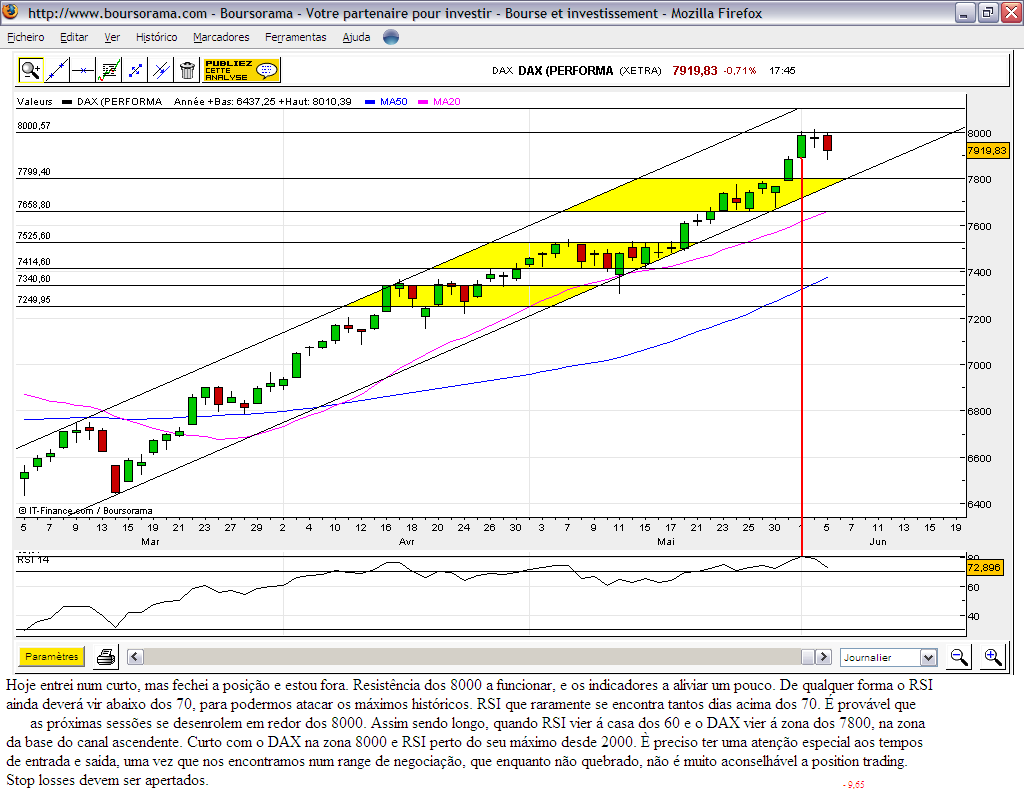The height and width of the screenshot is (800, 1024).
Task: Click the Jun month label on axis
Action: pos(878,541)
